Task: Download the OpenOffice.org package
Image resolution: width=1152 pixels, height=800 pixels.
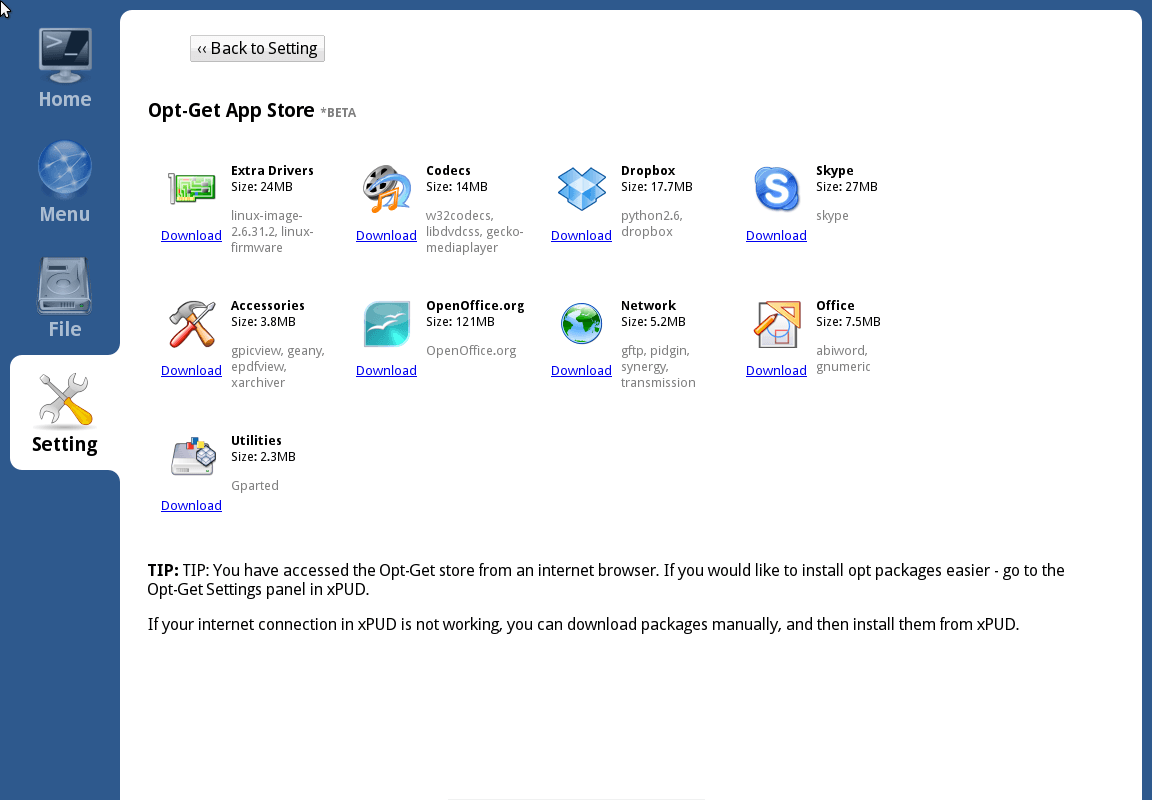Action: [x=386, y=371]
